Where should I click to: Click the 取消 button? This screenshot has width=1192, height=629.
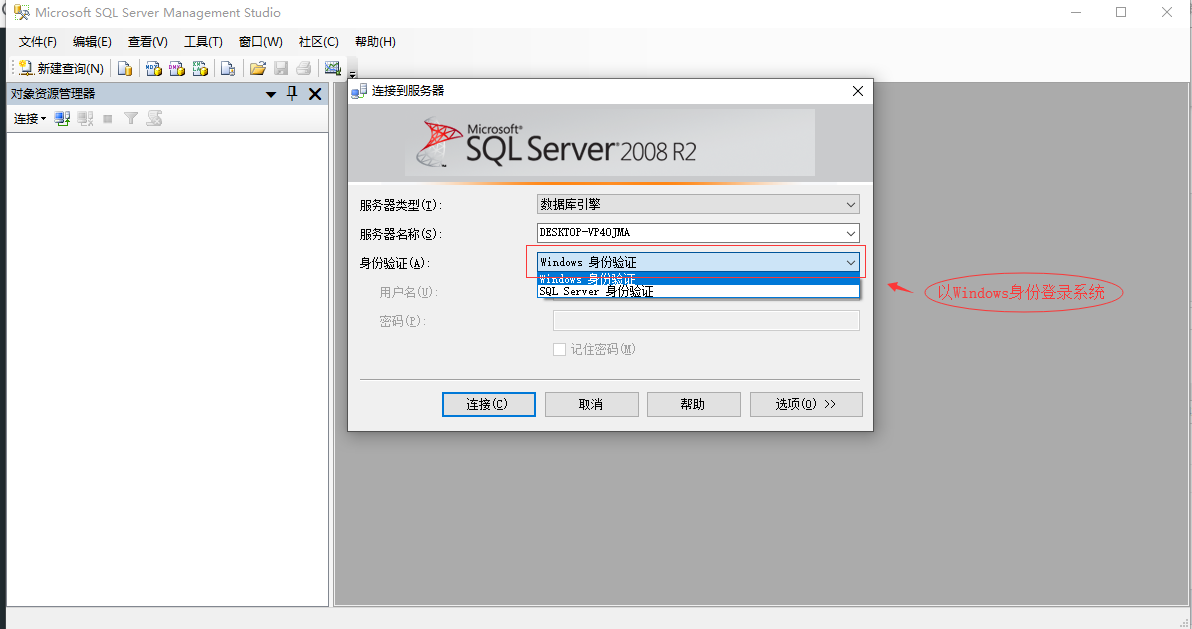point(591,405)
